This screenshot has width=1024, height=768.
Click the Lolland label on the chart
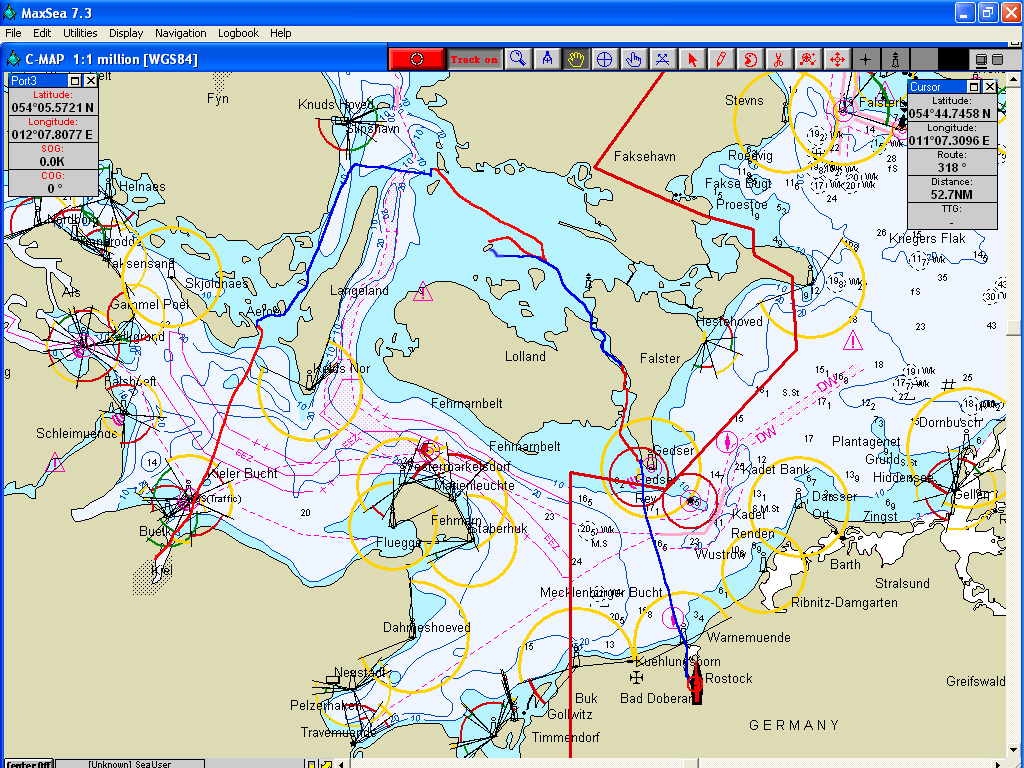tap(525, 357)
